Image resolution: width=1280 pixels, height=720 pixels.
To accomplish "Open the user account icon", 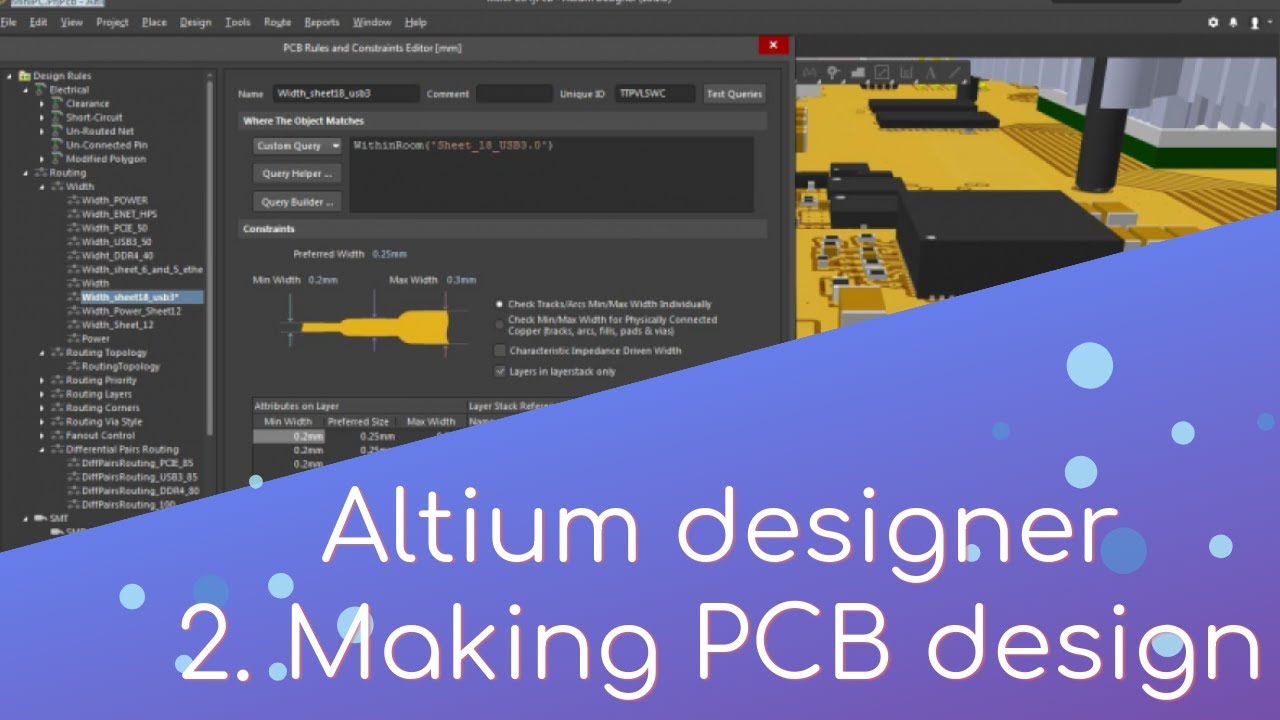I will (1255, 22).
